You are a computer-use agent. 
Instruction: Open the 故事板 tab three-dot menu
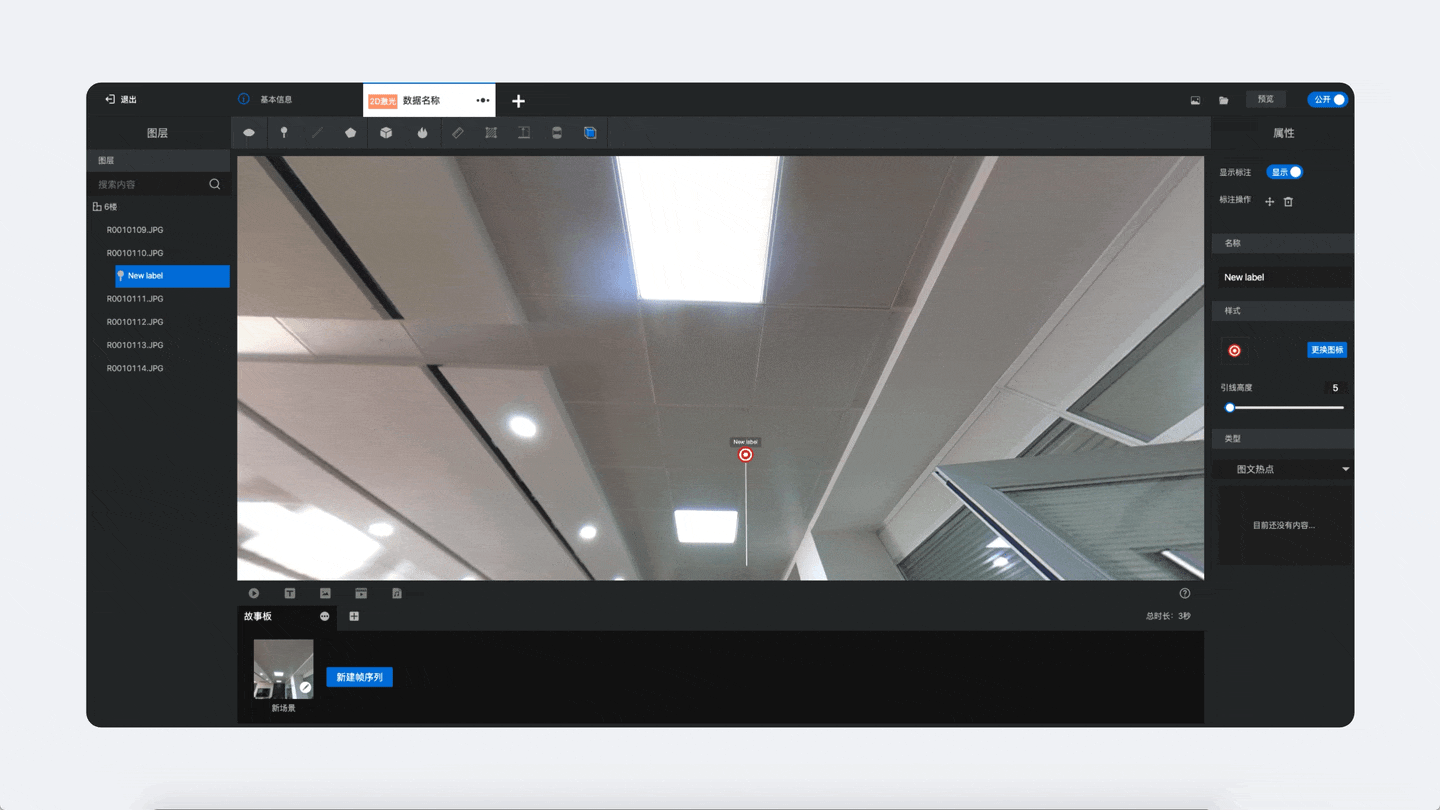[324, 617]
